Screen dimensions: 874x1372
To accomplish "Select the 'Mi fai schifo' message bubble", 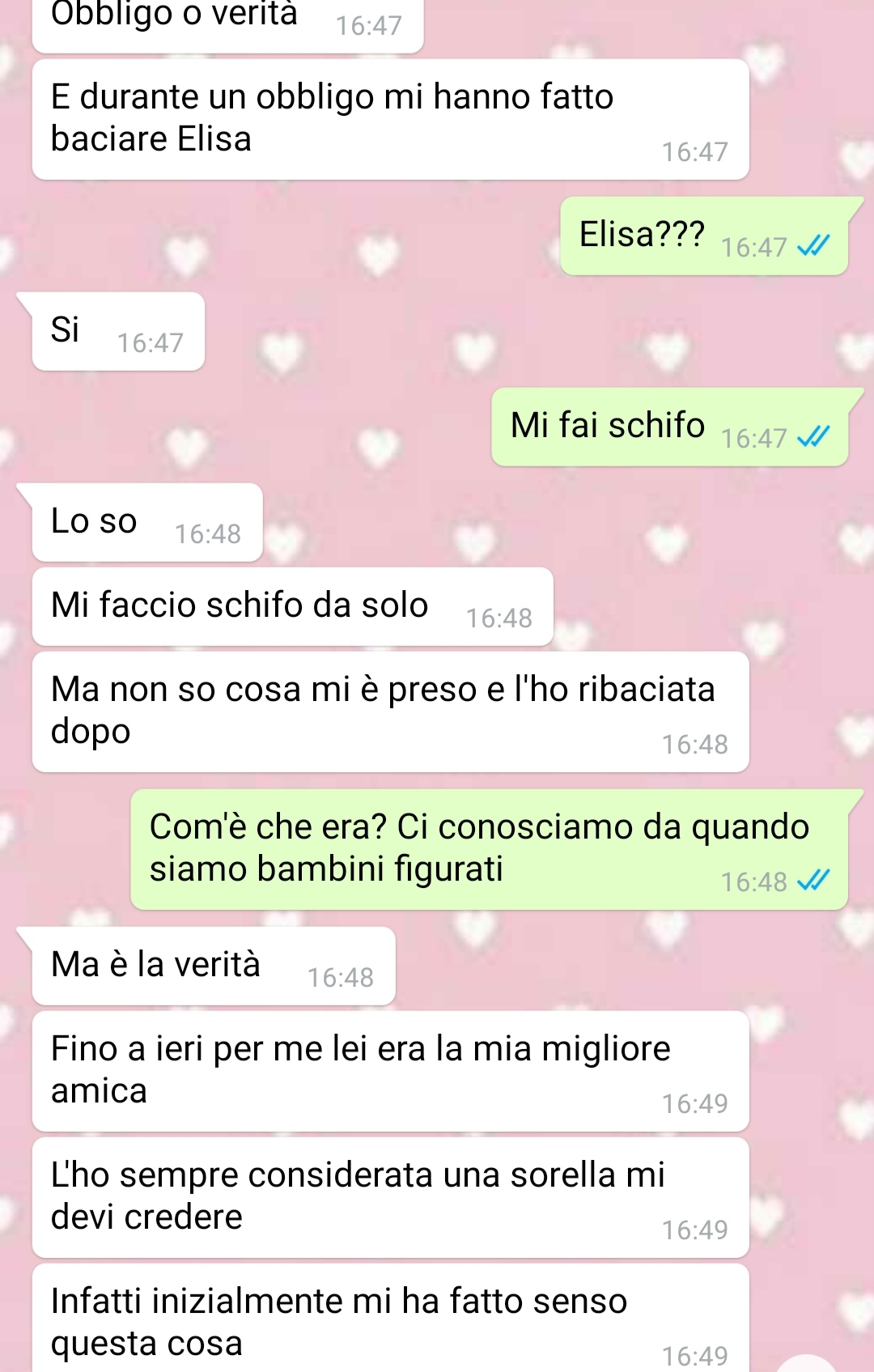I will (670, 427).
